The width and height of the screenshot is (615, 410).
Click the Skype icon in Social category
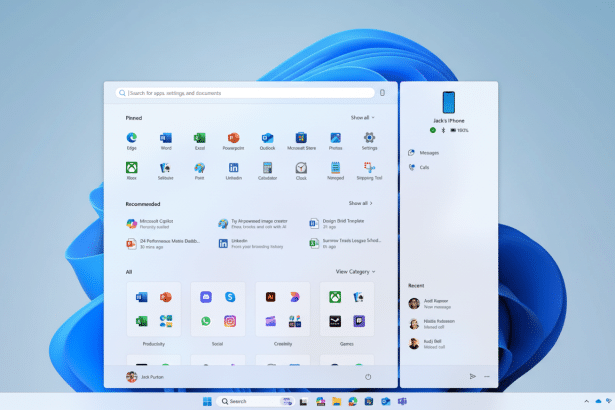pyautogui.click(x=230, y=297)
